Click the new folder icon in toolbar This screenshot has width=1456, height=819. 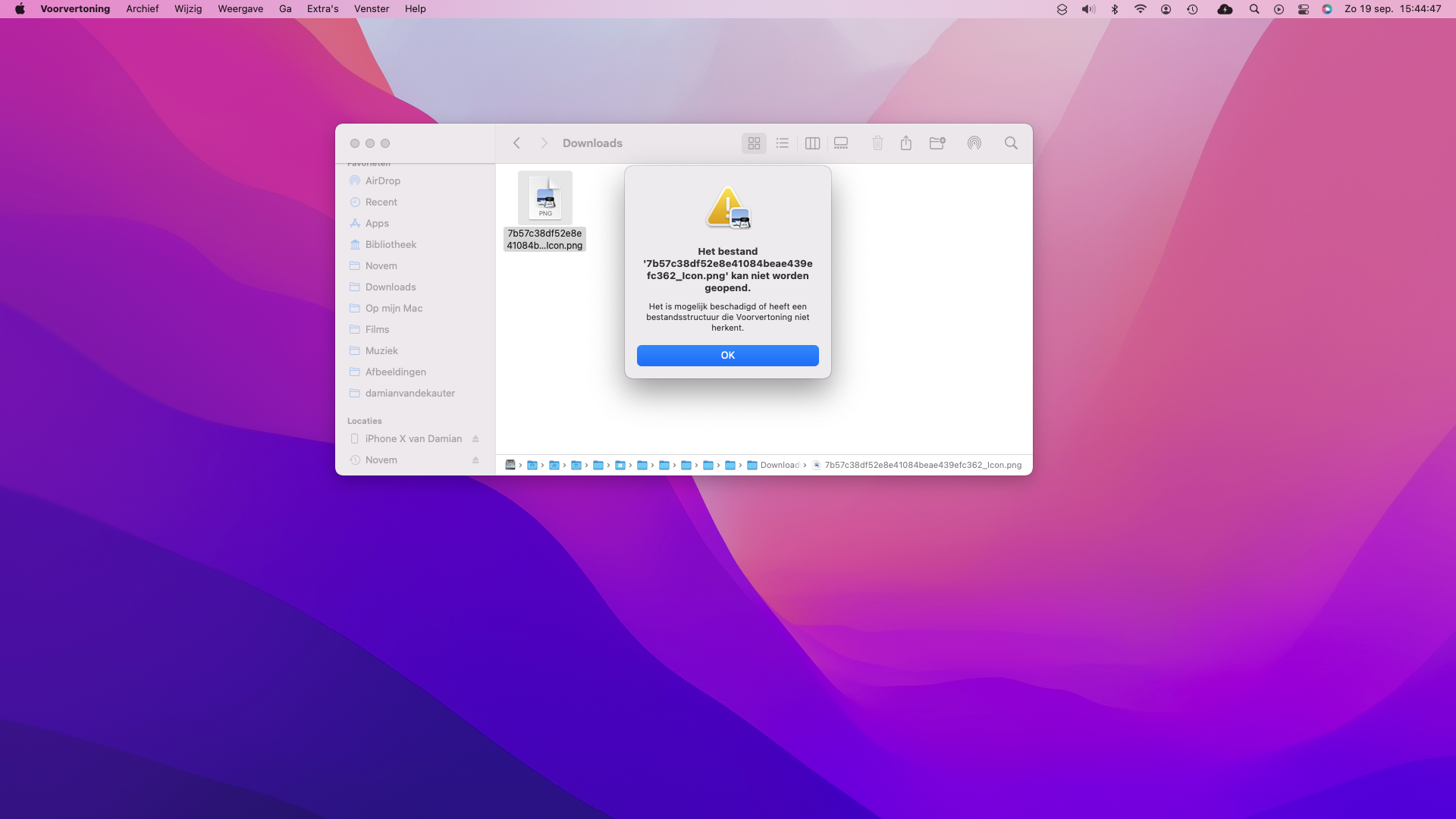pos(937,143)
